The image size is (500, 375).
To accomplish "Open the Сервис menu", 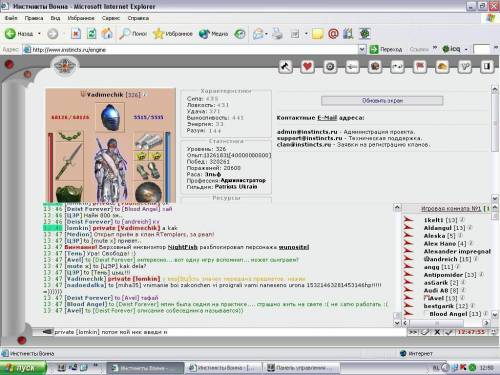I will 111,18.
